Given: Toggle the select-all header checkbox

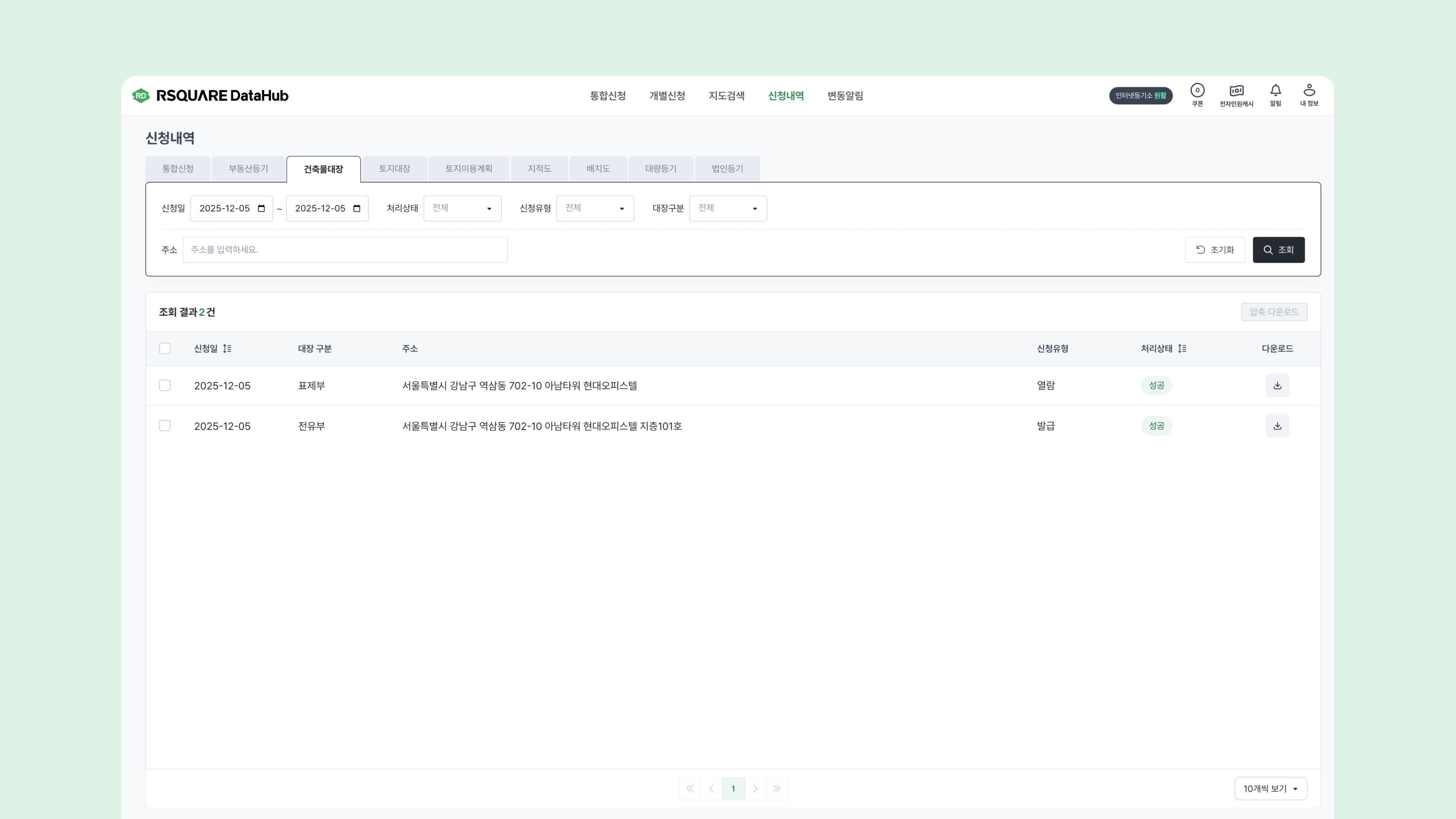Looking at the screenshot, I should 165,348.
